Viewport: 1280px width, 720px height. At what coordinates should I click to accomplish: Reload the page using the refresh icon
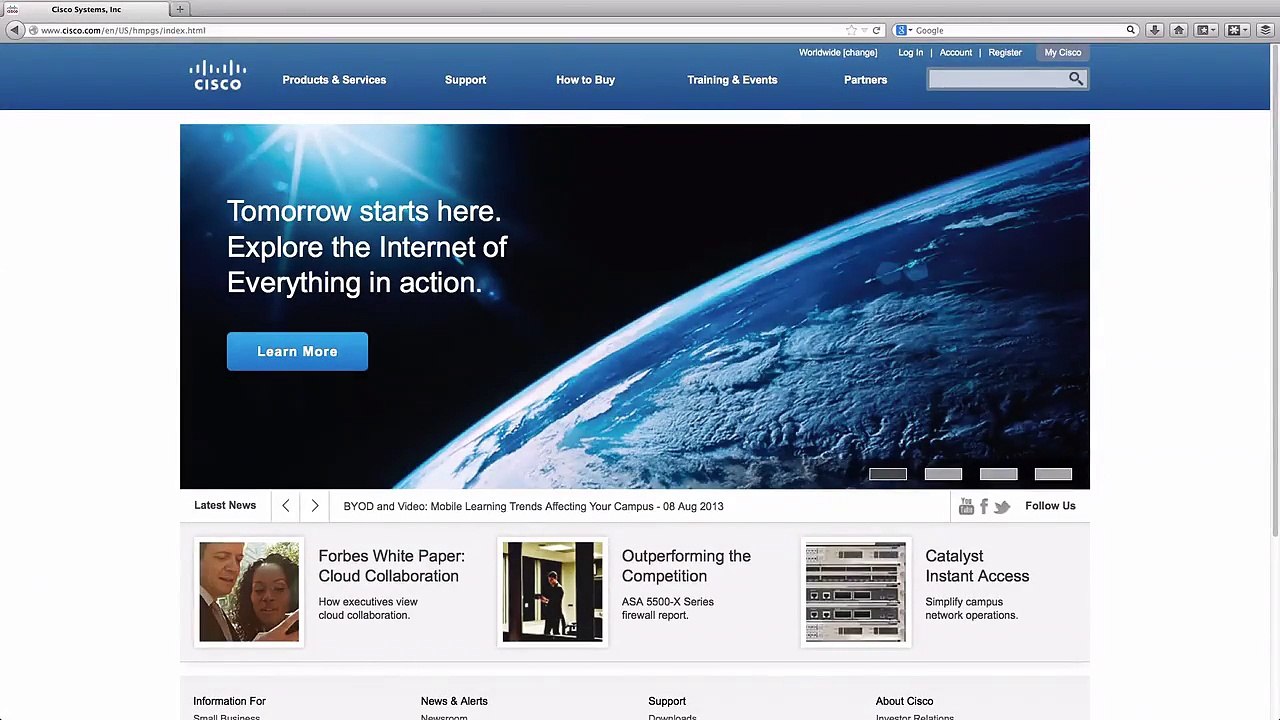point(876,30)
